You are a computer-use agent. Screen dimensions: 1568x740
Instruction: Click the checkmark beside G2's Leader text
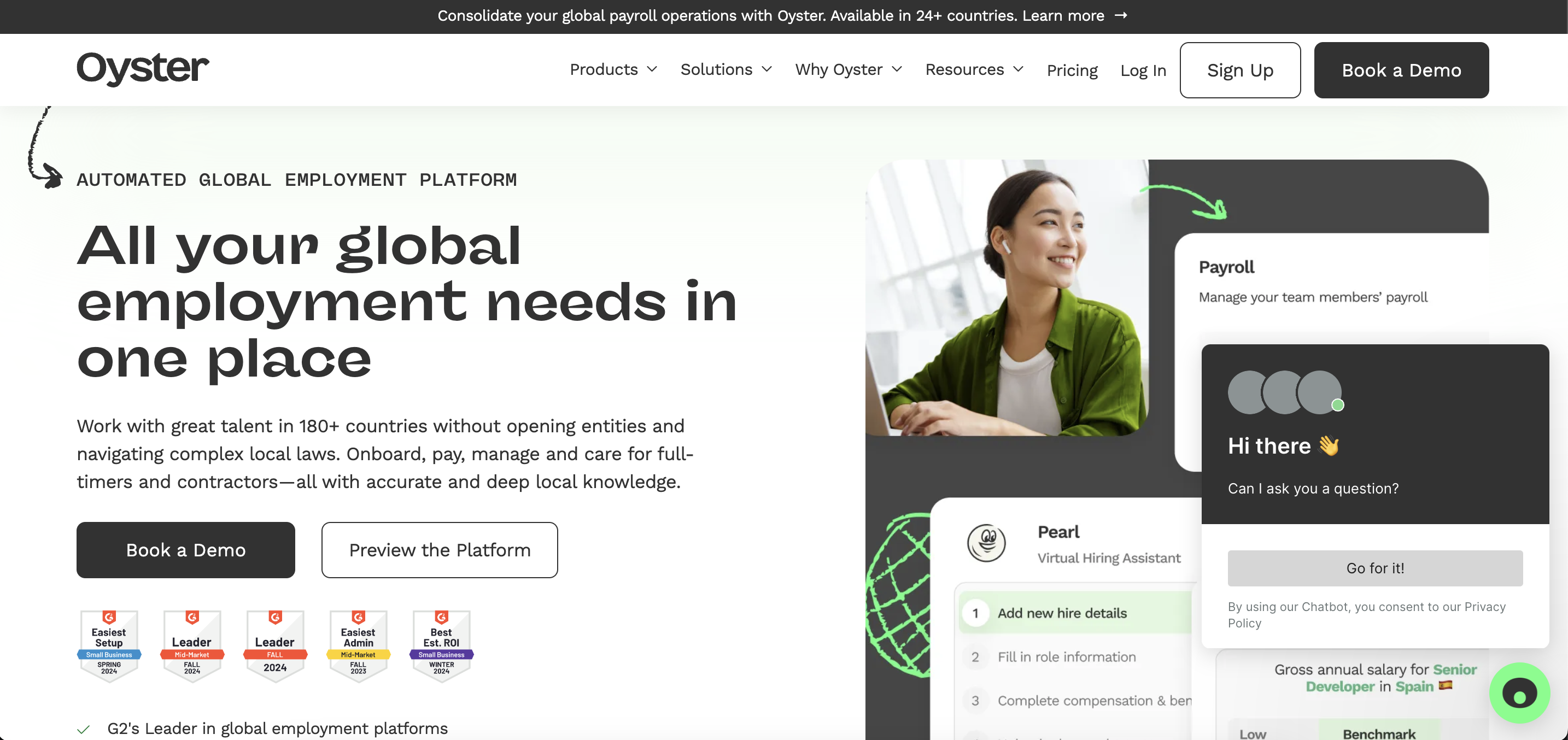[84, 729]
